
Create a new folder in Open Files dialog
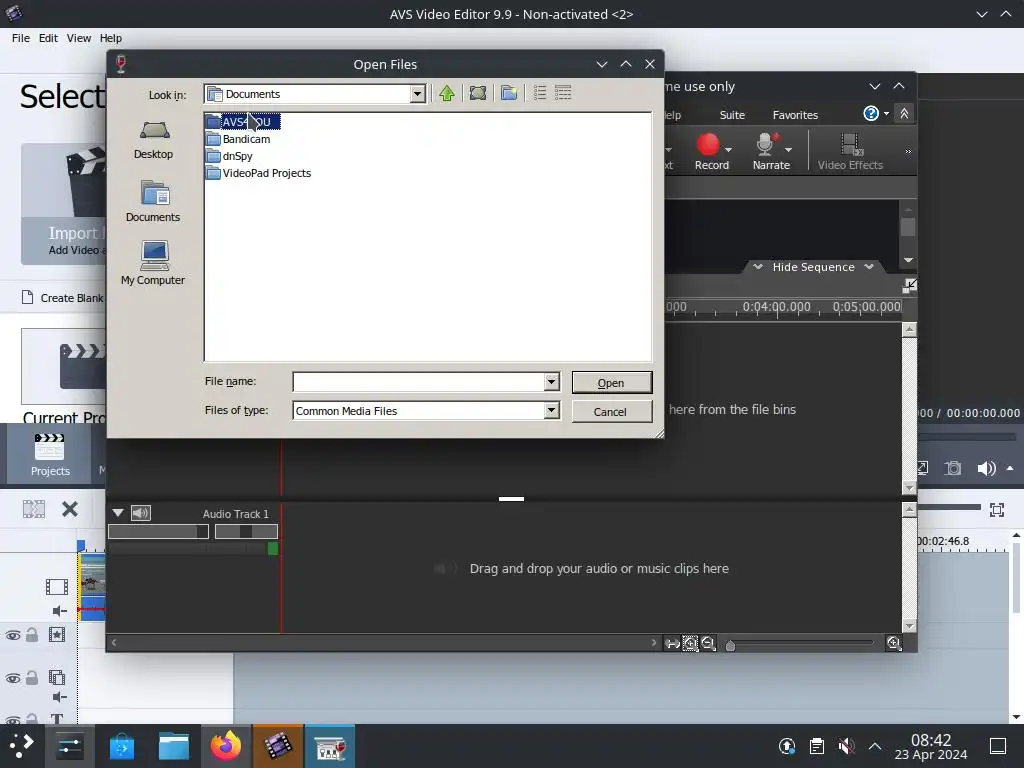coord(509,93)
